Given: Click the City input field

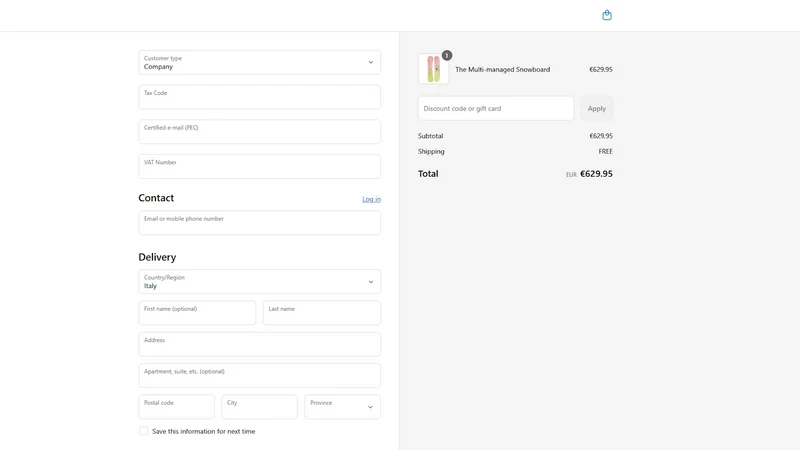Looking at the screenshot, I should 259,407.
